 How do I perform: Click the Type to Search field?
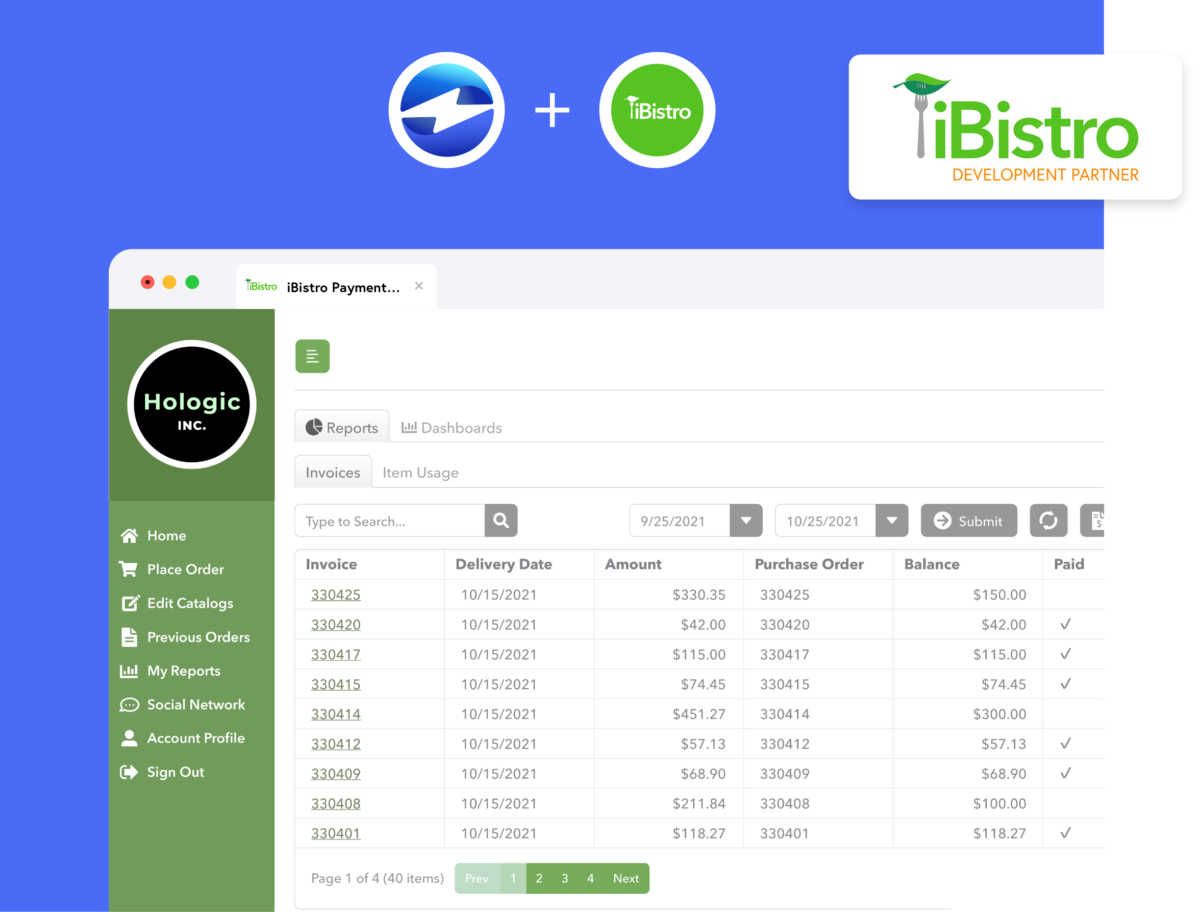(390, 521)
